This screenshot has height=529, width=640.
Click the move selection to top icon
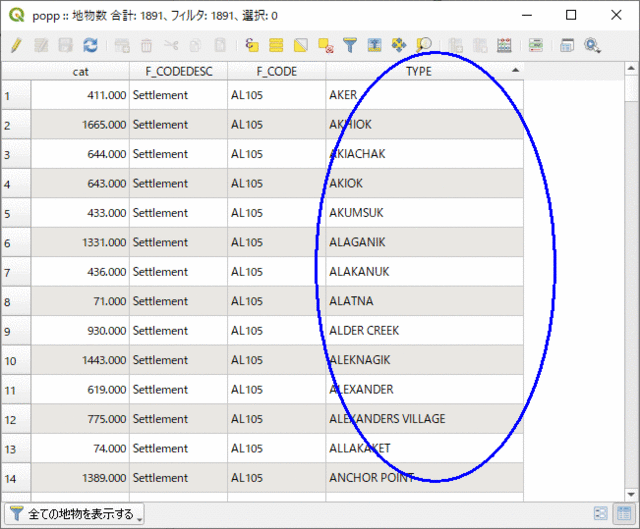click(x=374, y=45)
